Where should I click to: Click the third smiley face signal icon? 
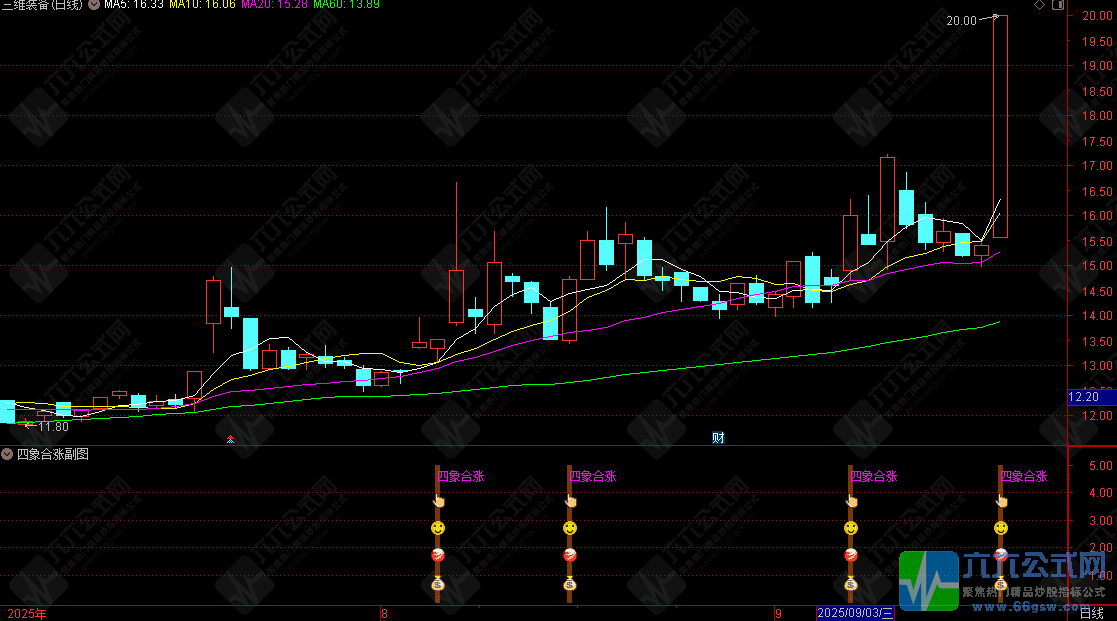pyautogui.click(x=851, y=528)
